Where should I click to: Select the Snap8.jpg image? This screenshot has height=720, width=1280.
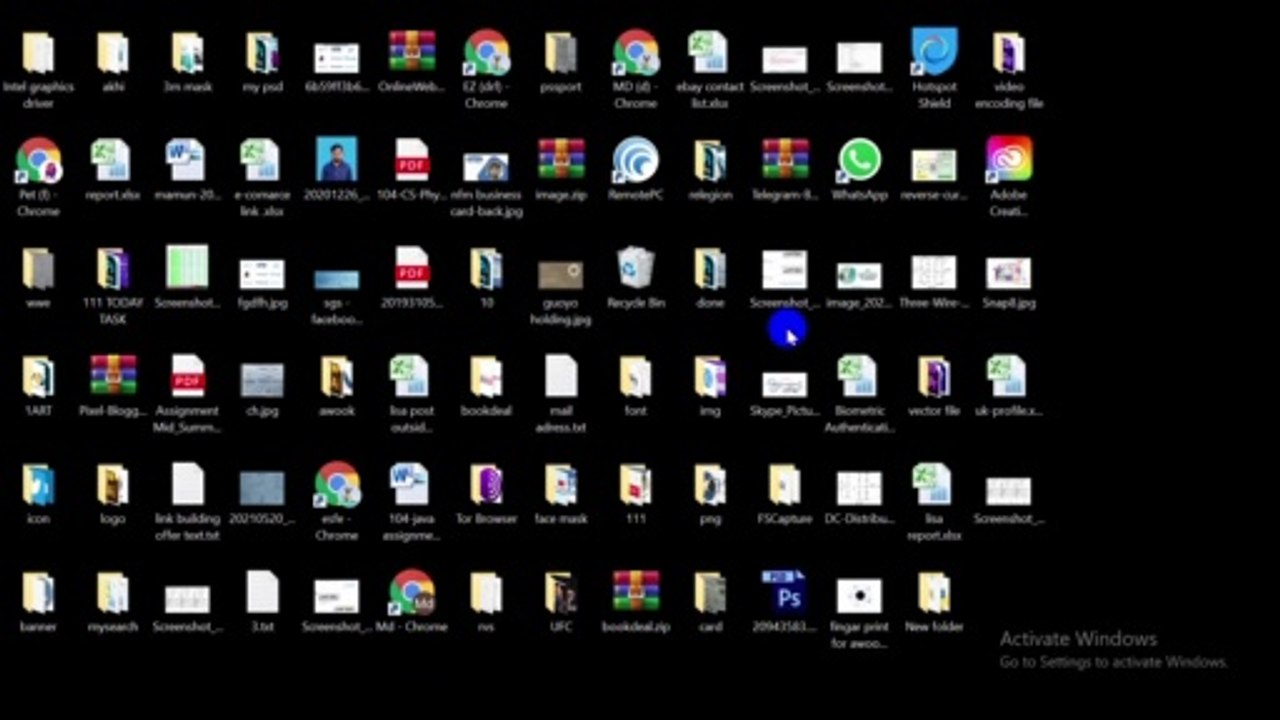1009,273
